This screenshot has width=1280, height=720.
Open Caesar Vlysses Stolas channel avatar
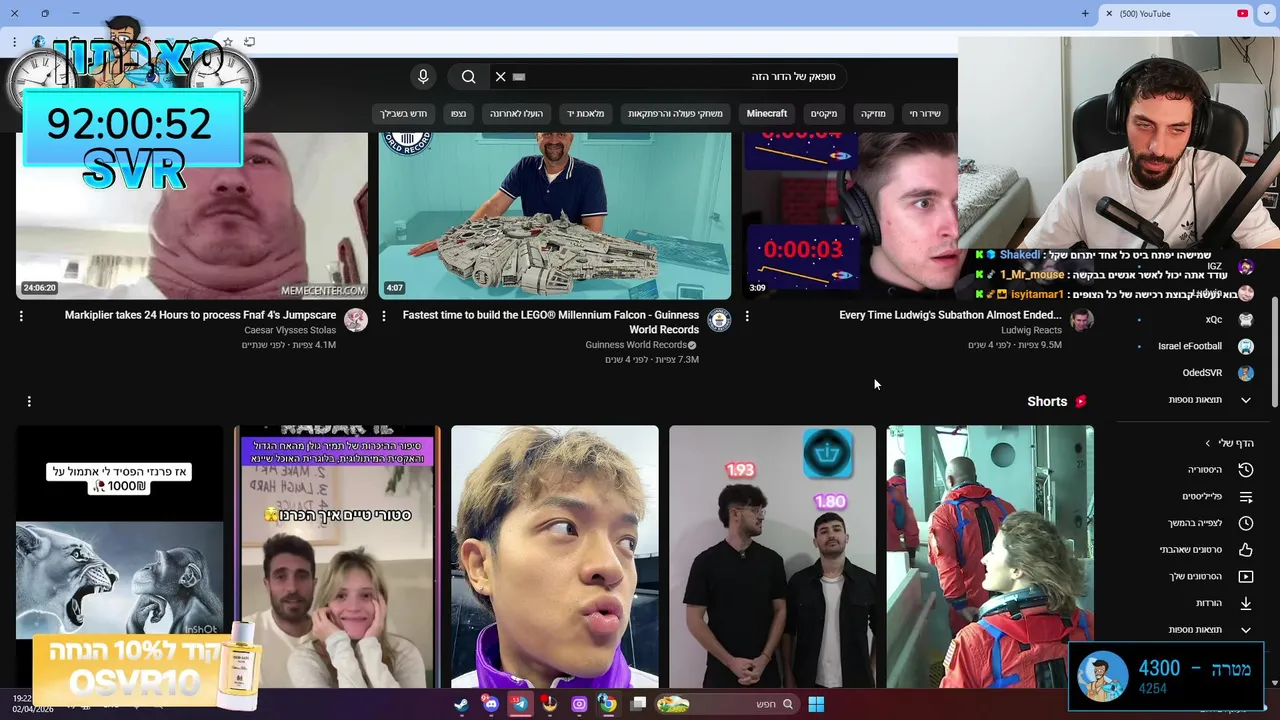click(x=356, y=320)
